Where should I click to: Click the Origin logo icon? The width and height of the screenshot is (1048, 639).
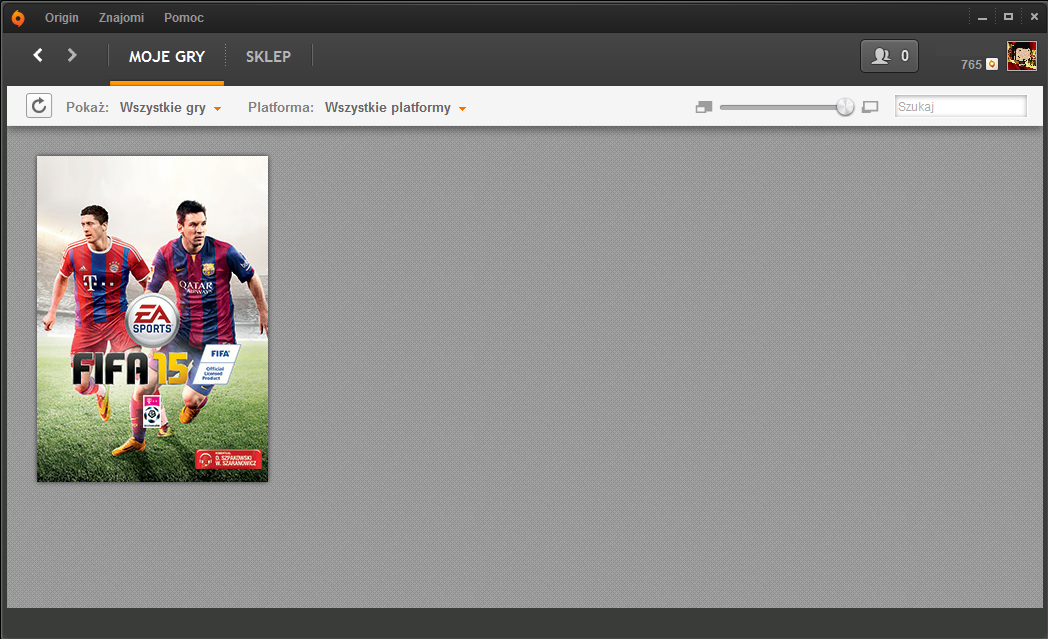(x=18, y=18)
